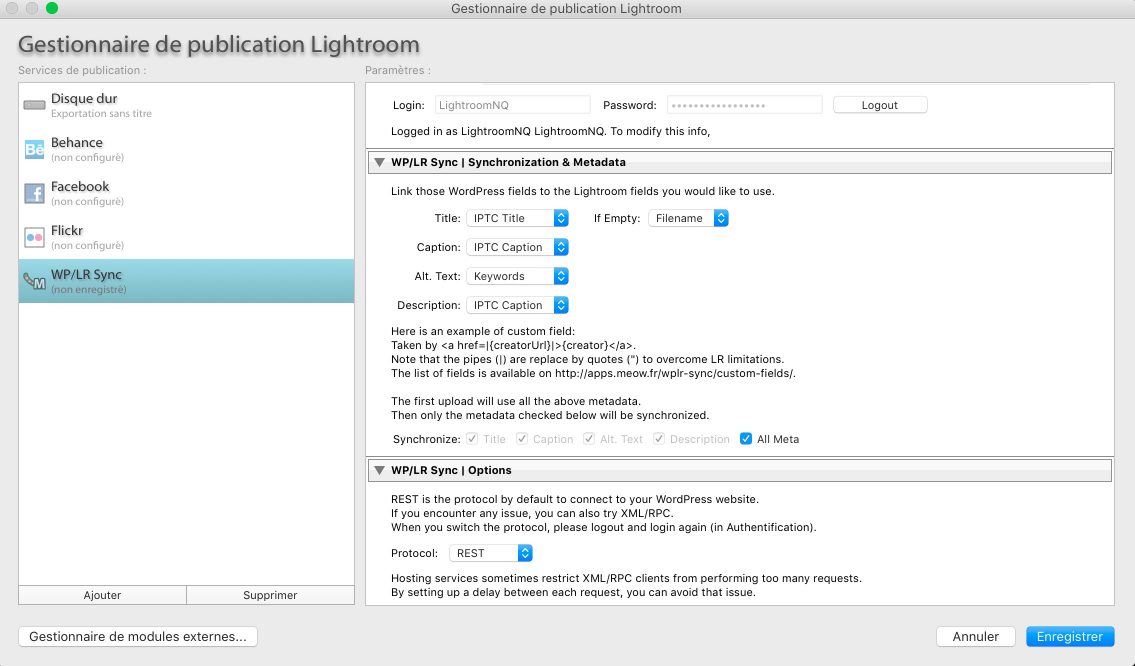This screenshot has height=666, width=1135.
Task: Toggle the Caption synchronize checkbox
Action: coord(521,439)
